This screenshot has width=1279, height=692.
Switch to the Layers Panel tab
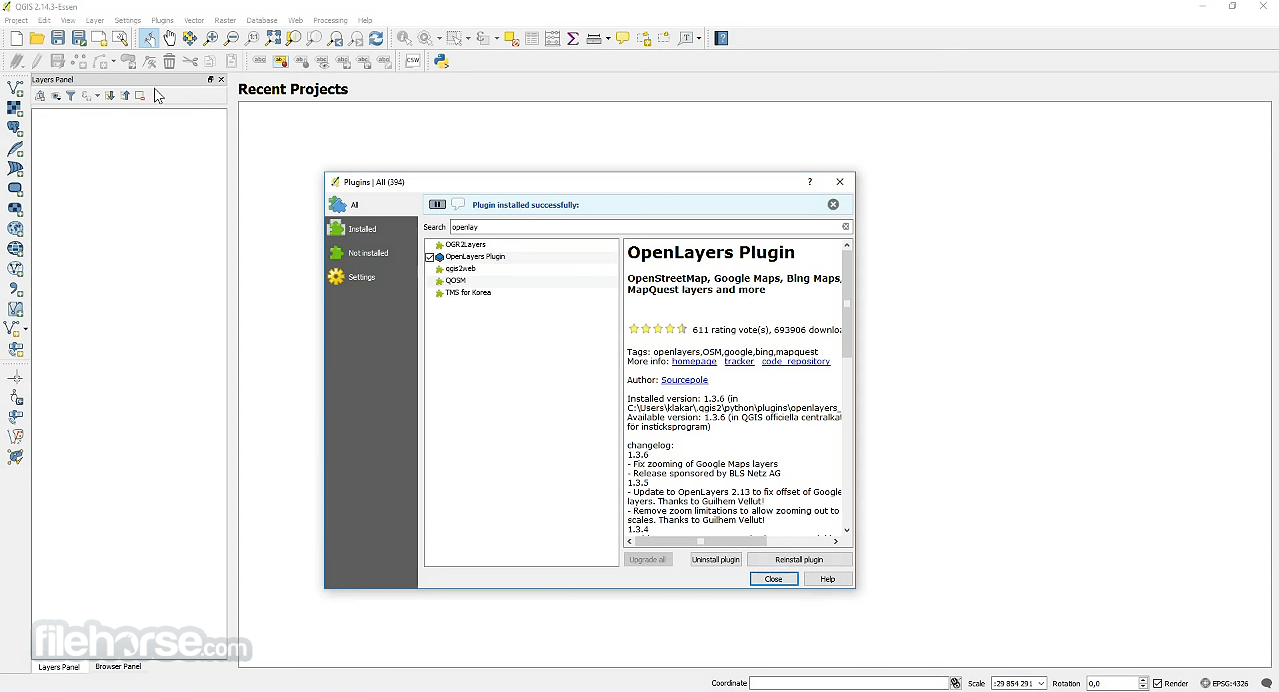pos(59,667)
